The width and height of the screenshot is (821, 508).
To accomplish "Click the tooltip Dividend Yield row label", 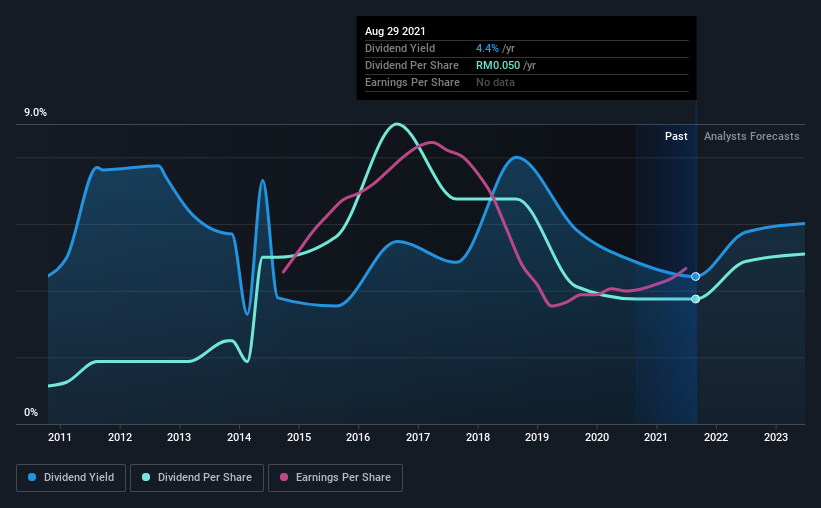I will point(400,48).
